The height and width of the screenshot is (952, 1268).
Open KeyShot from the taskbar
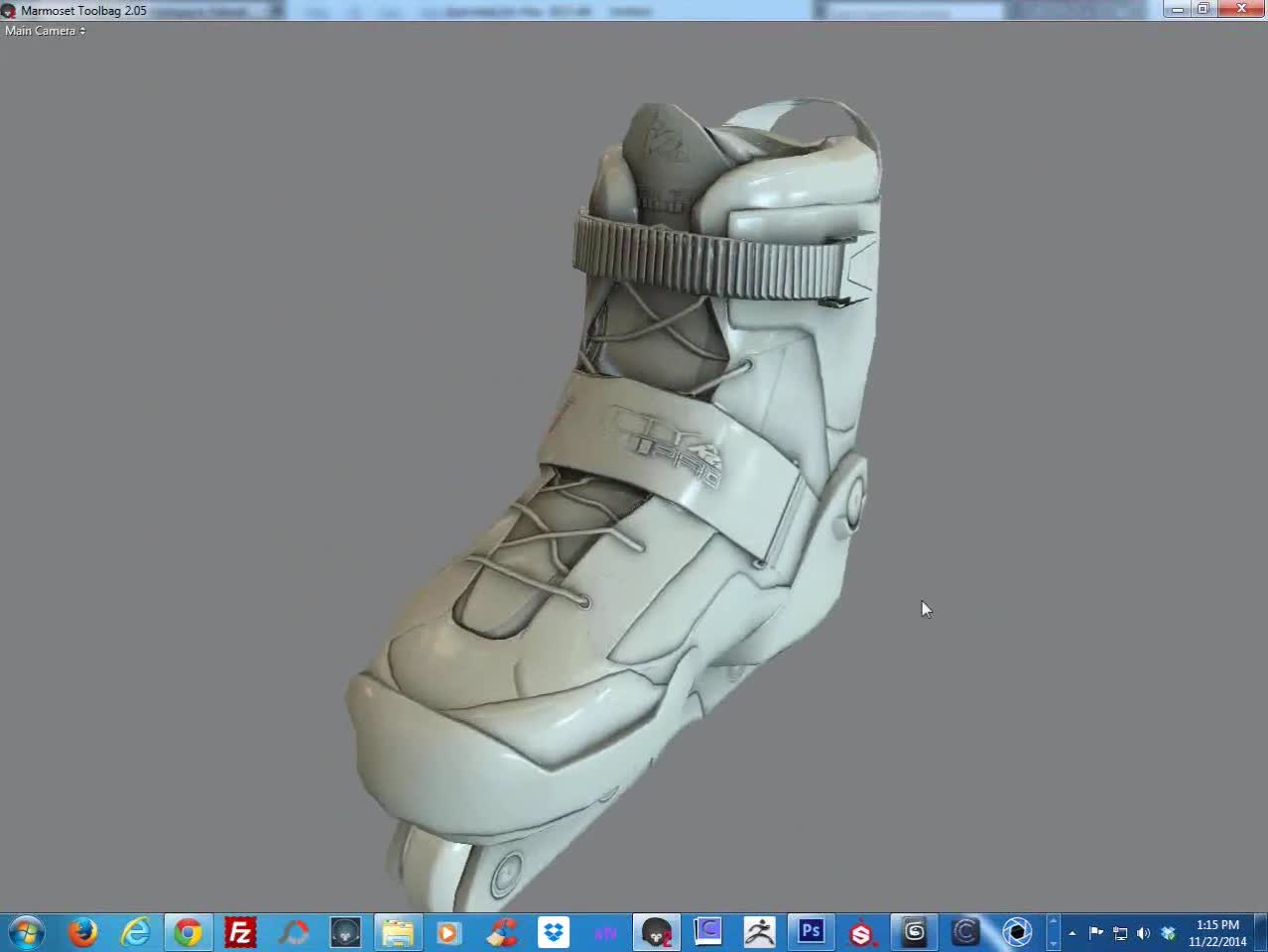[x=1017, y=932]
